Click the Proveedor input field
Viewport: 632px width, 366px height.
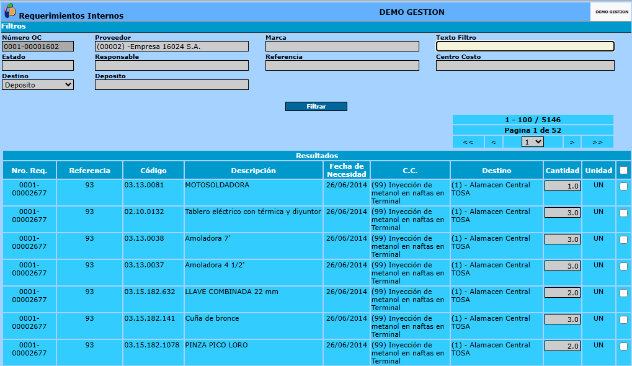172,47
